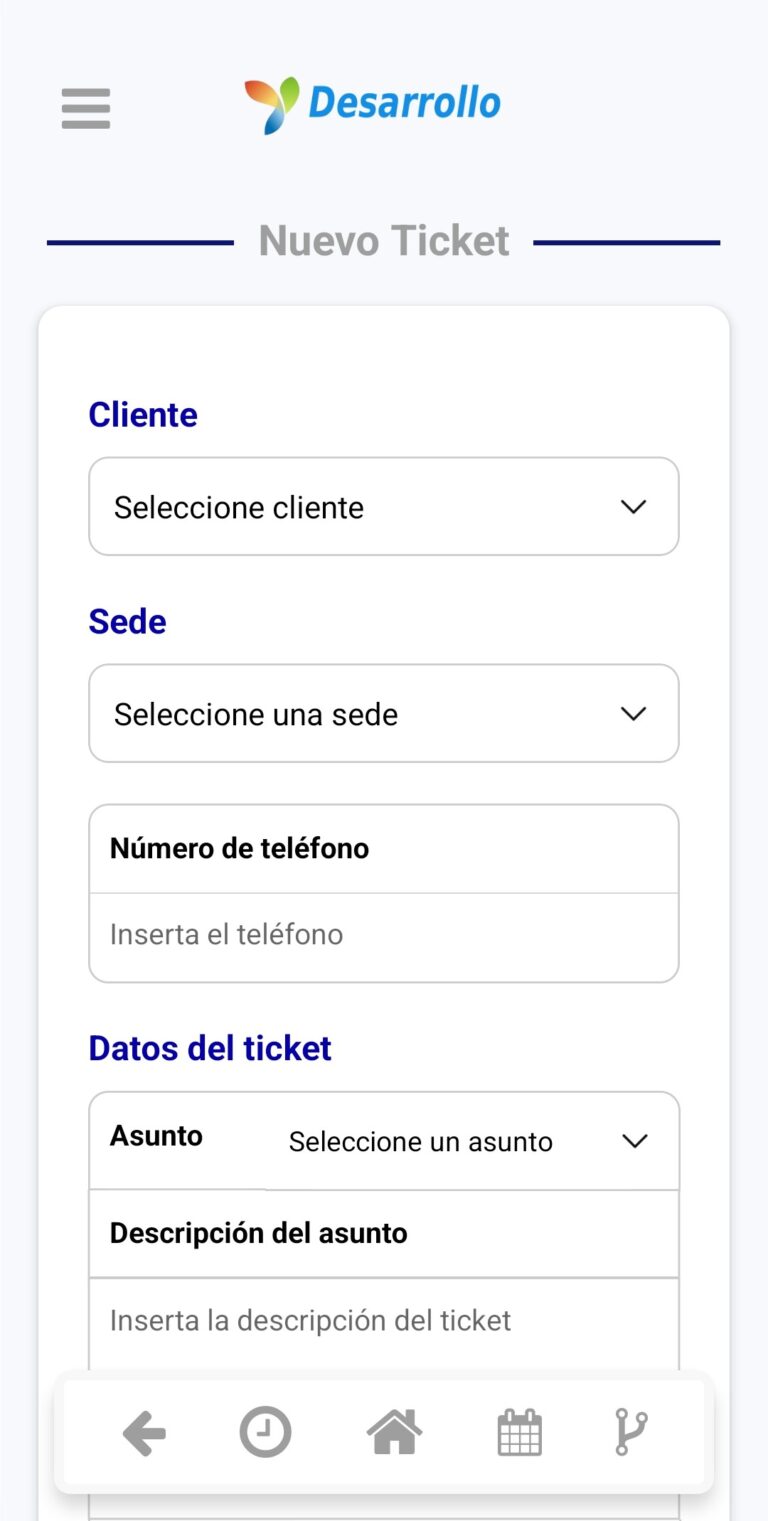Screen dimensions: 768x1521
Task: Click the Nuevo Ticket heading
Action: pos(384,241)
